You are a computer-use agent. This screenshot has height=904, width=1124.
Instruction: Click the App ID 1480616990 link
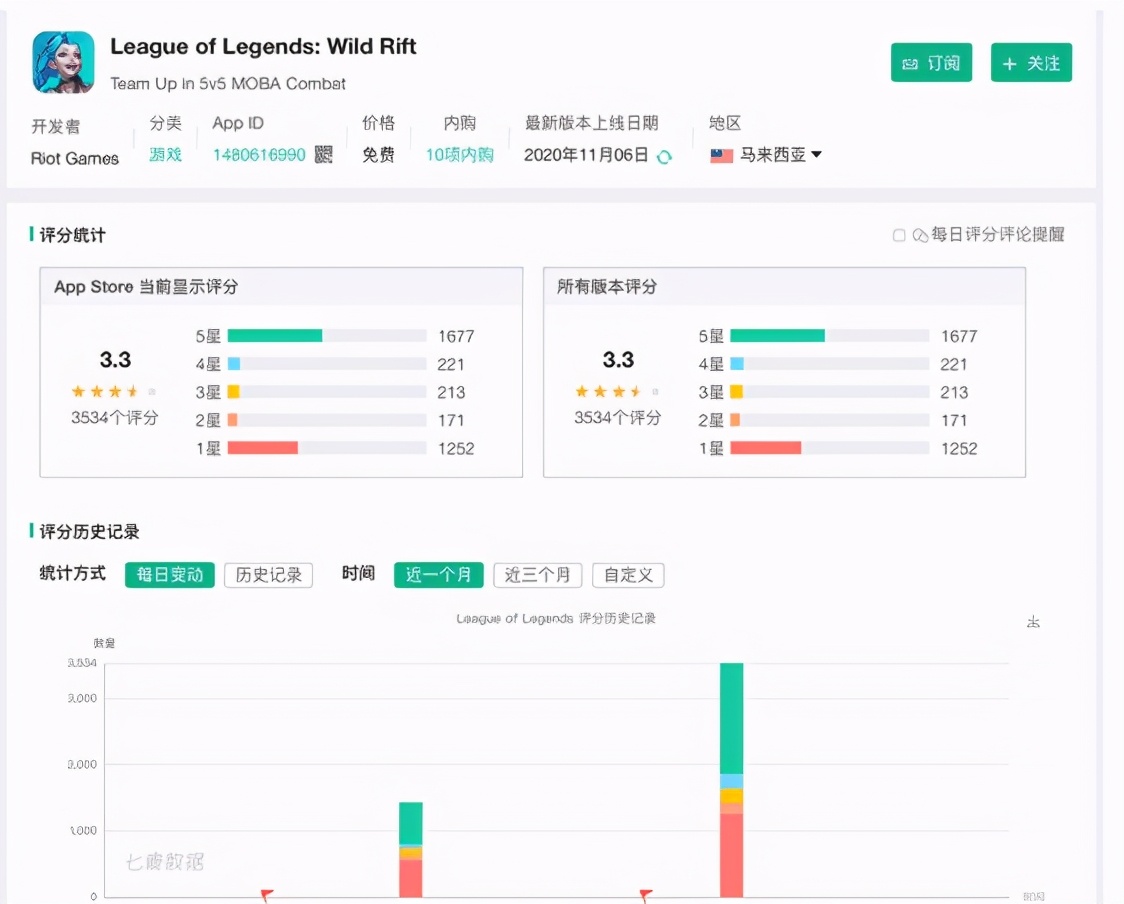(259, 155)
